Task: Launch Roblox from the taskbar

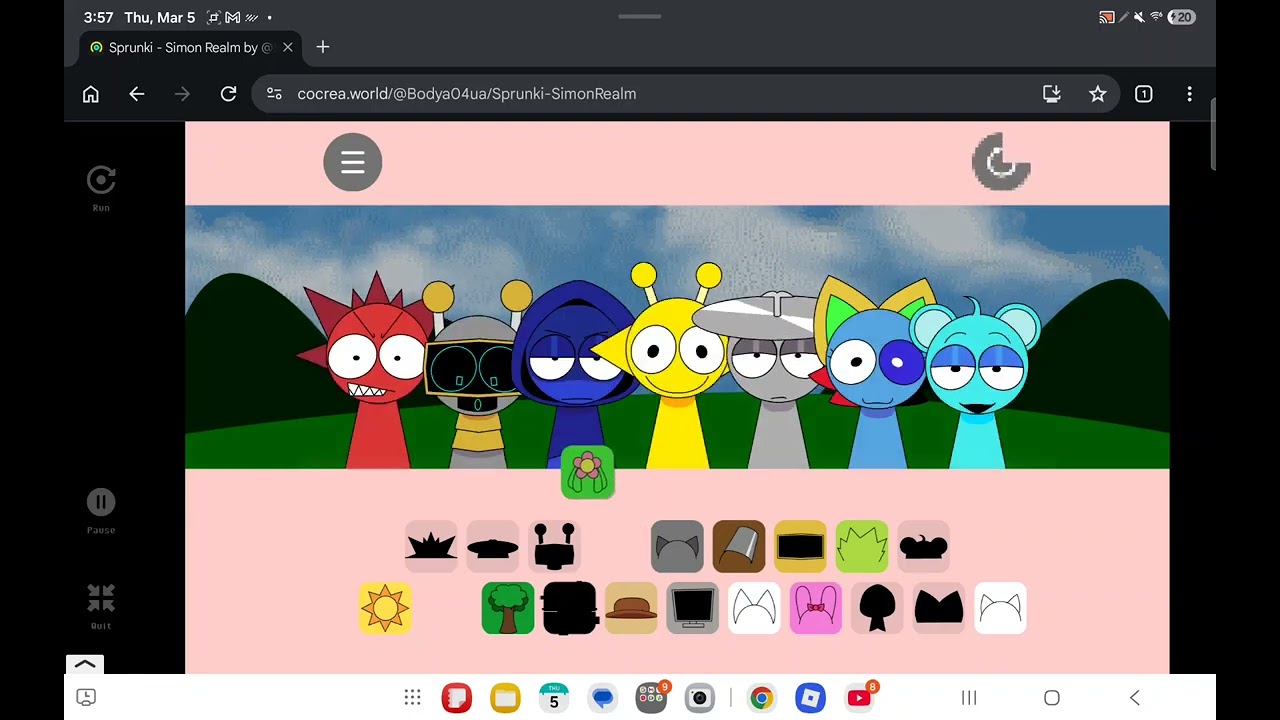Action: click(x=810, y=698)
